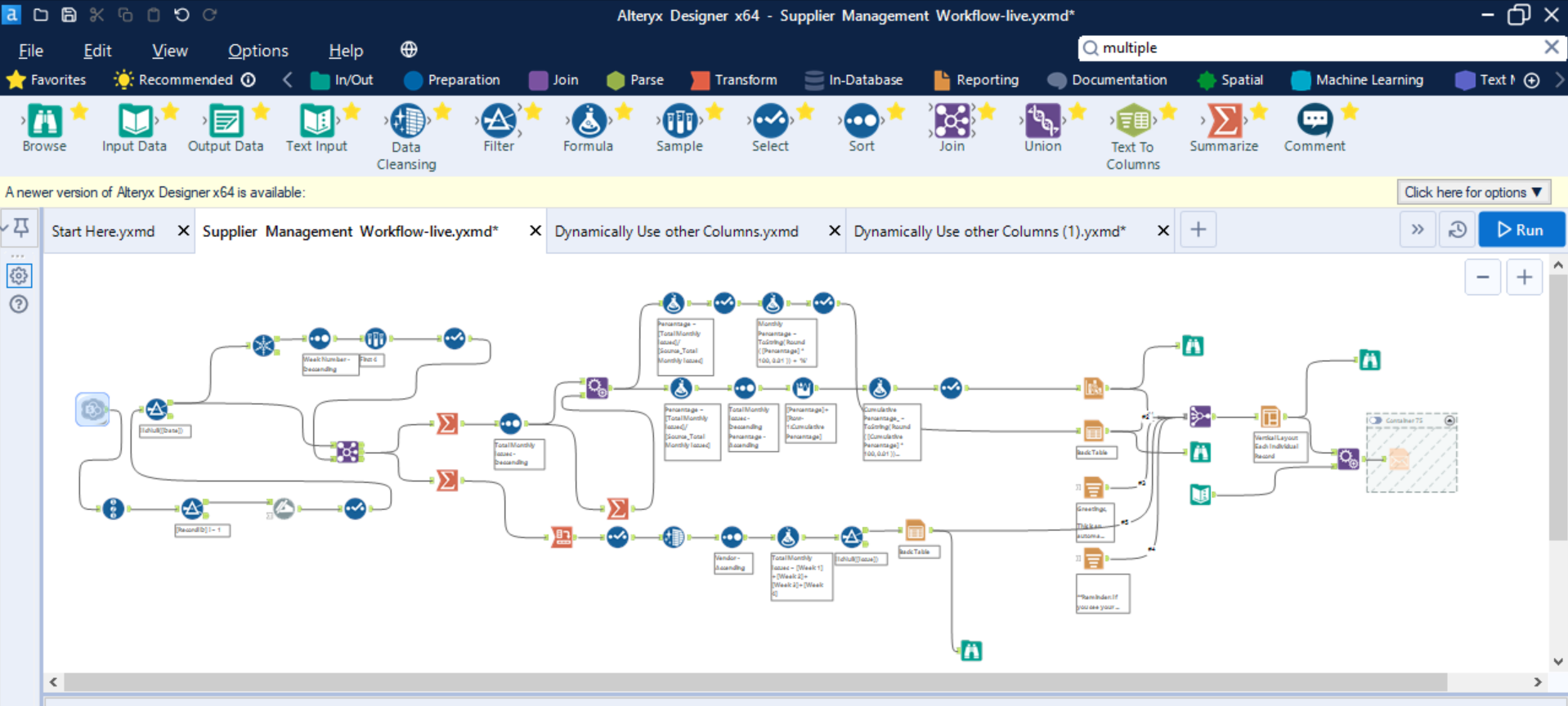Select the Sample tool in the palette
Screen dimensions: 1568x706
pyautogui.click(x=679, y=129)
